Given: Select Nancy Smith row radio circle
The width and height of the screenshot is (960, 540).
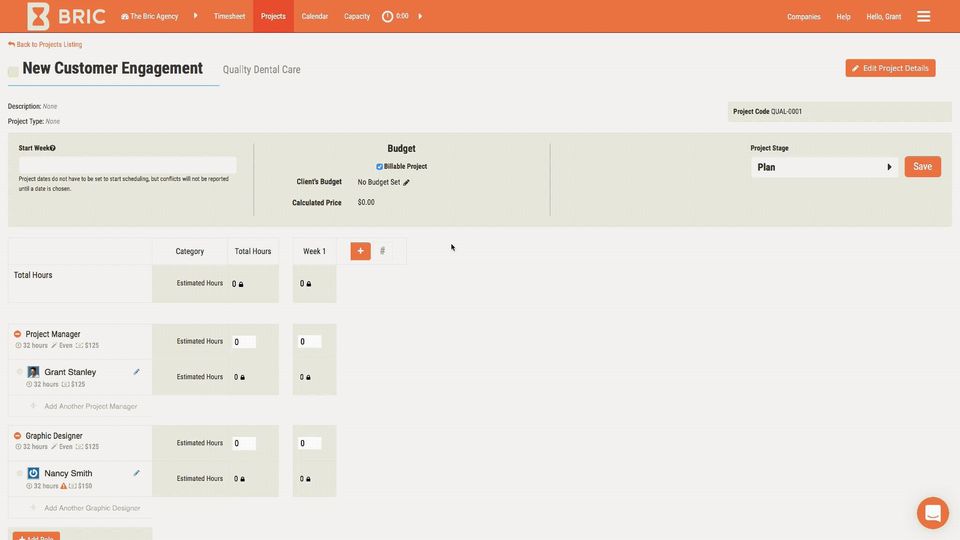Looking at the screenshot, I should pos(20,473).
